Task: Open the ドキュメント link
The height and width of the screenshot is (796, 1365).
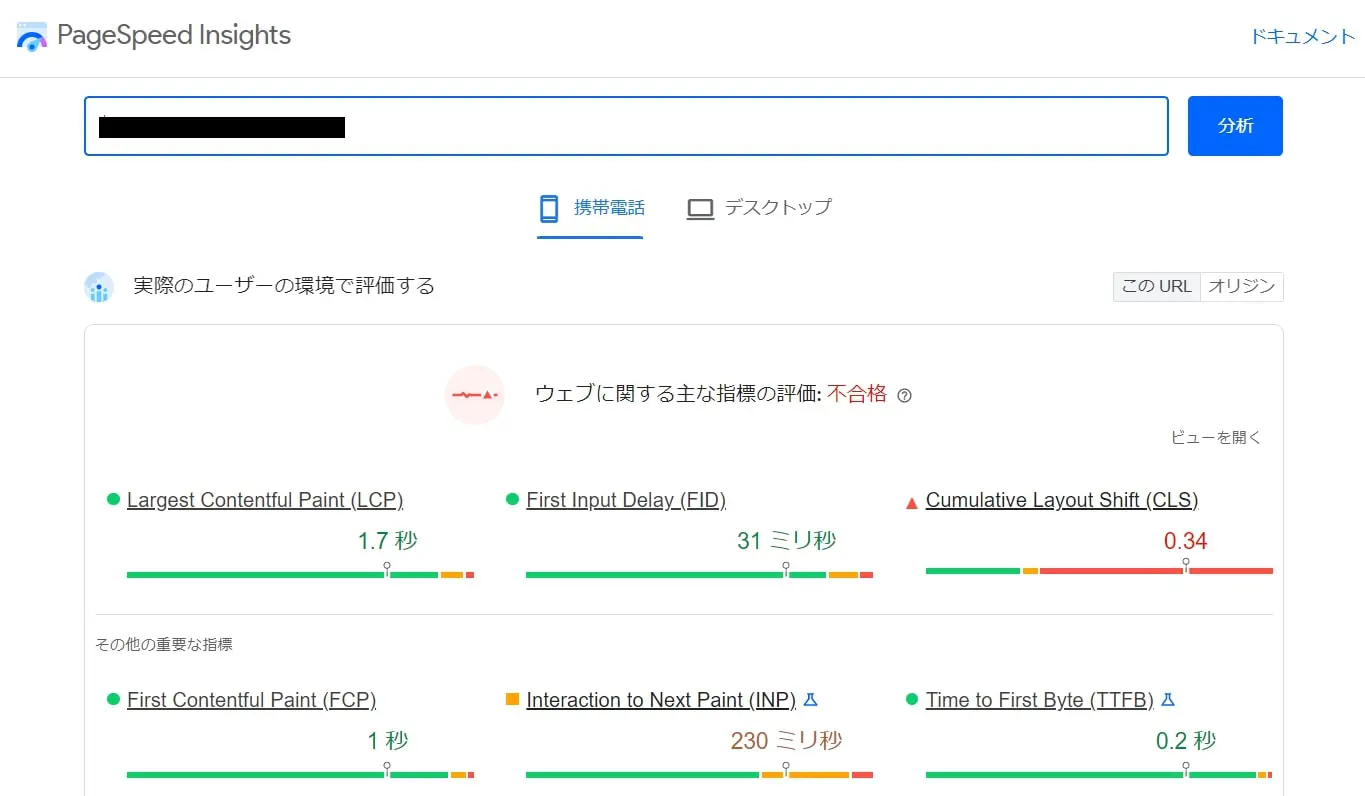Action: tap(1303, 37)
